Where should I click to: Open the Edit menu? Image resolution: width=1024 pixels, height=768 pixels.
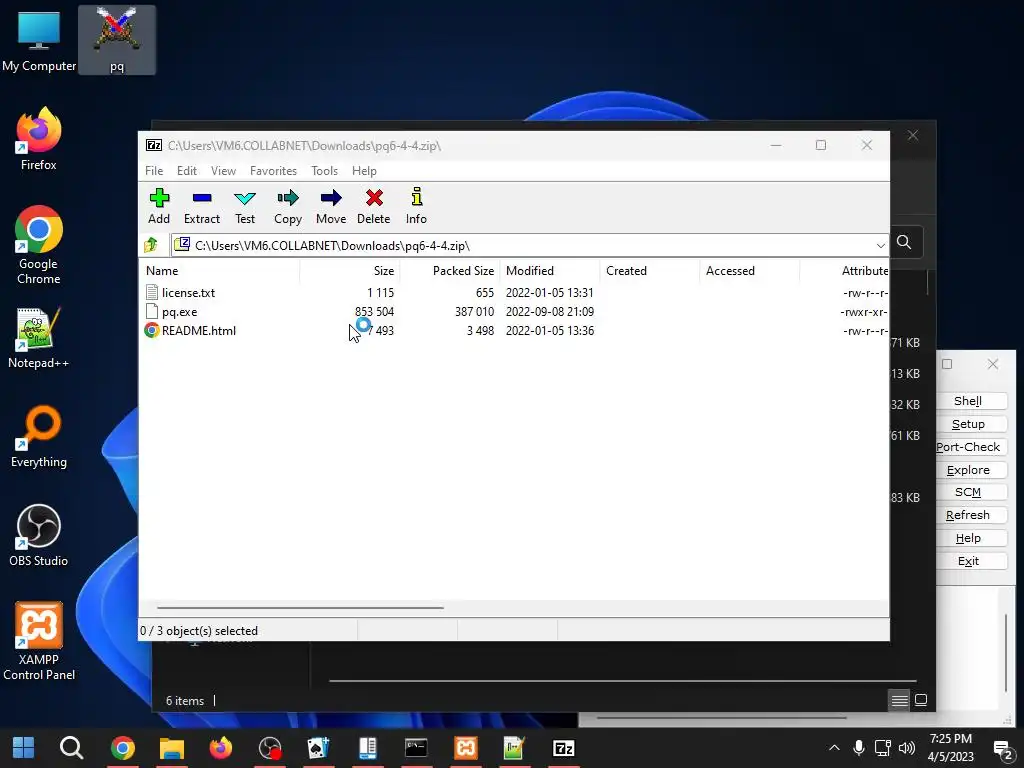point(187,170)
